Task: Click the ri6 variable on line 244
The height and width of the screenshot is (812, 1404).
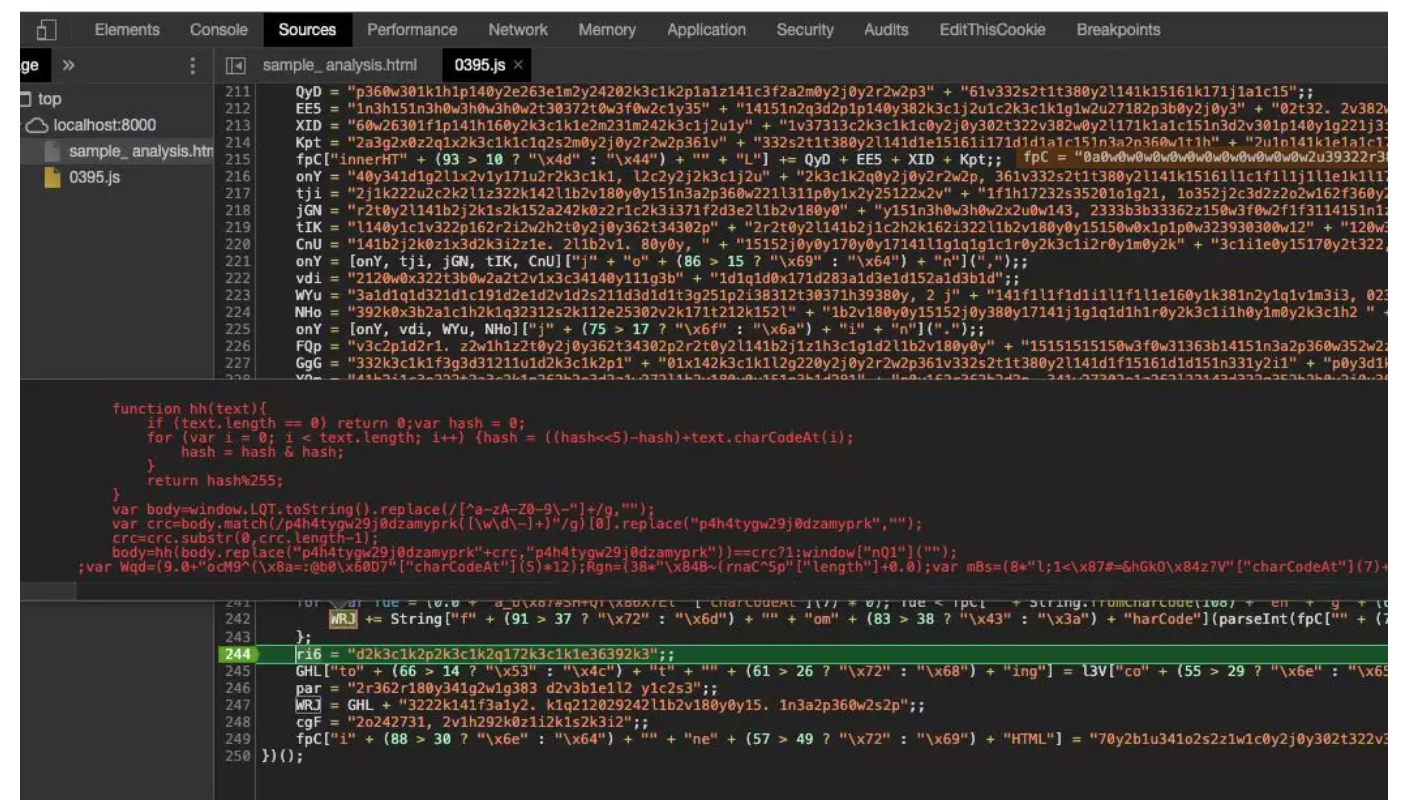Action: tap(308, 654)
